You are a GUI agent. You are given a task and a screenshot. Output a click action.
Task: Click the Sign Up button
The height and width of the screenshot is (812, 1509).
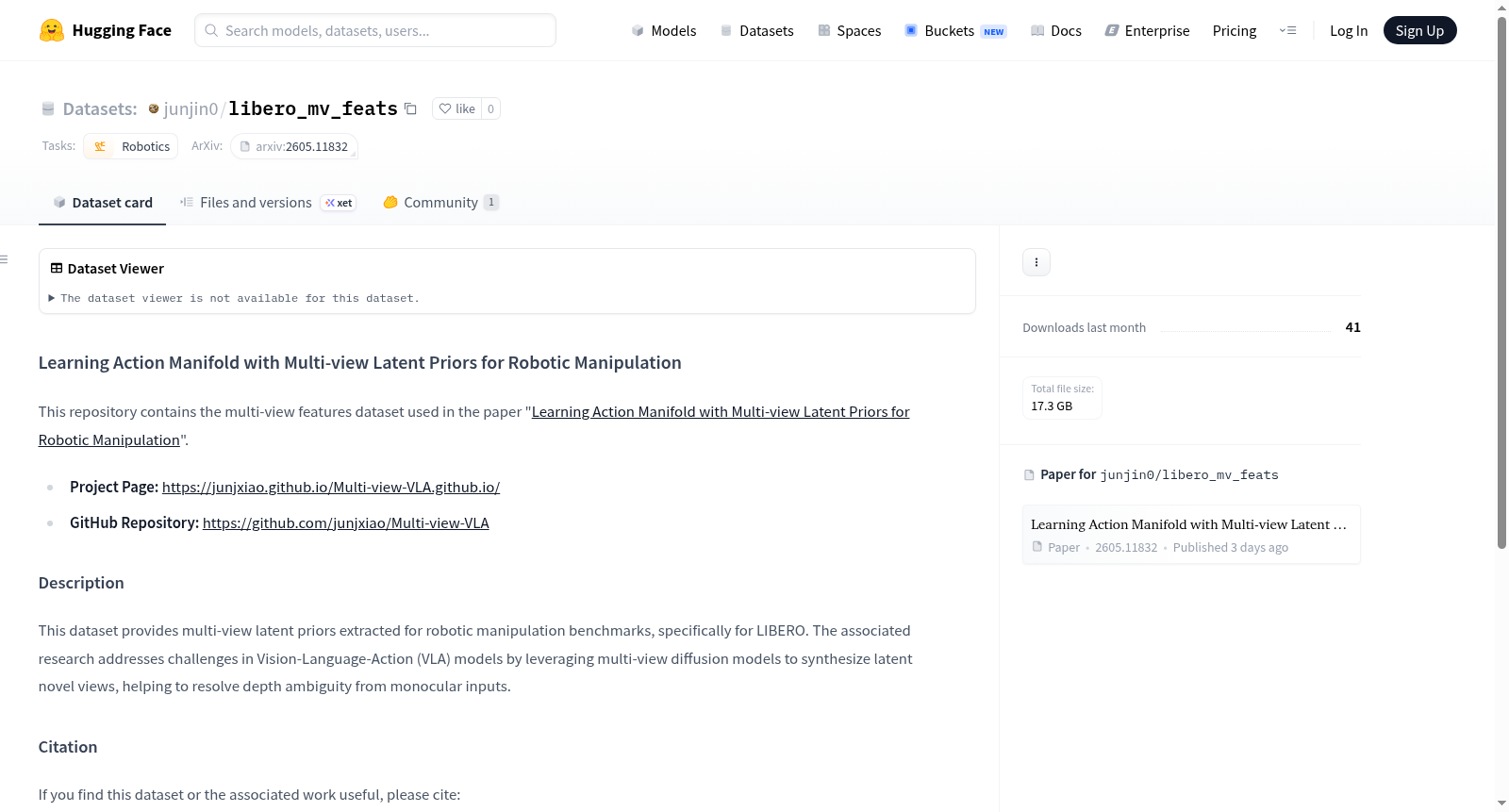point(1420,30)
